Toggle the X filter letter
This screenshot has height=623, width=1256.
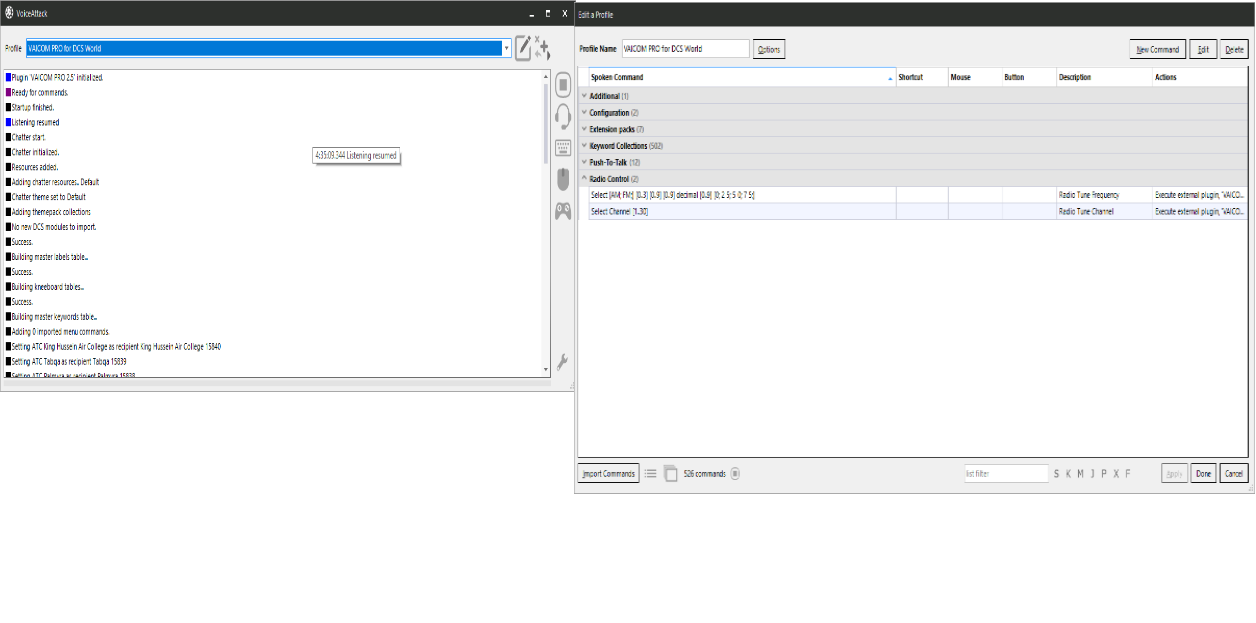[x=1116, y=474]
